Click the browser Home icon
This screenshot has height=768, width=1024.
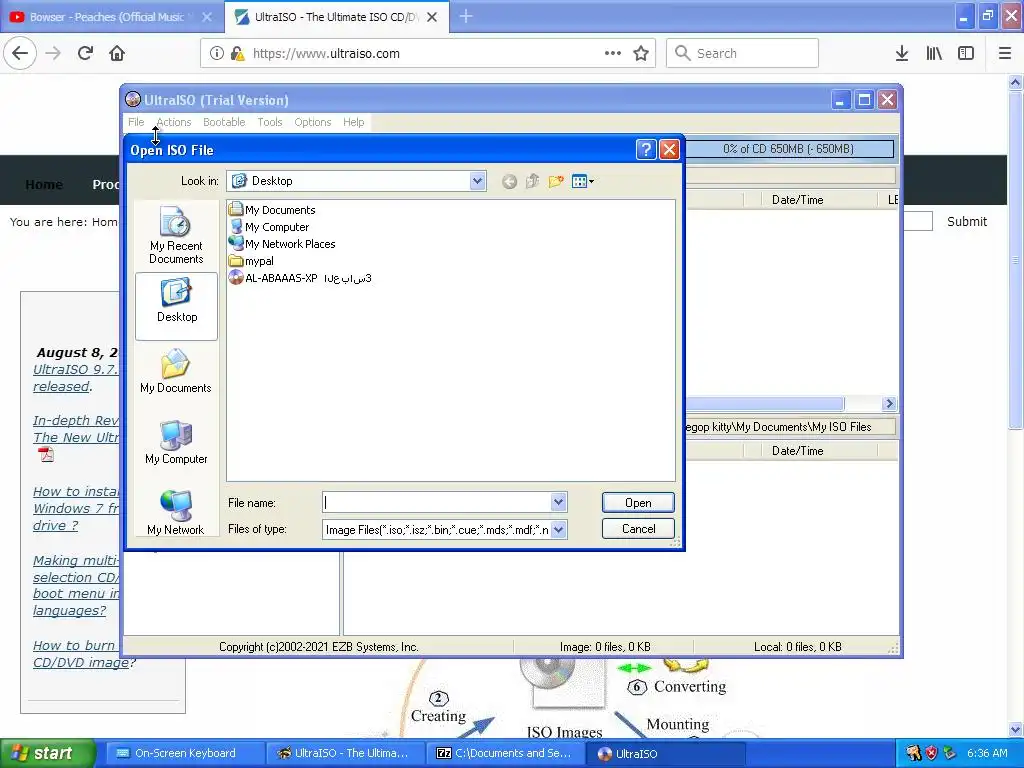click(x=117, y=54)
